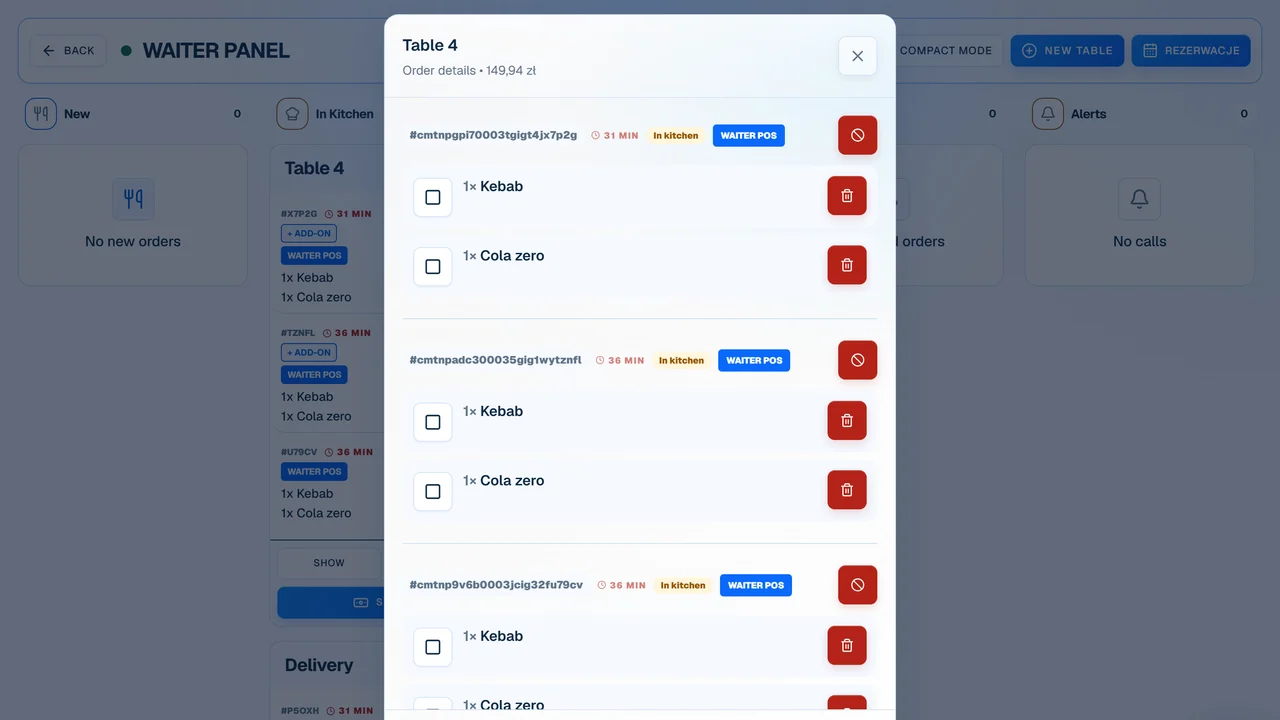Click the order ID cmtnp9v6b0003jcig32fu79cv

496,585
